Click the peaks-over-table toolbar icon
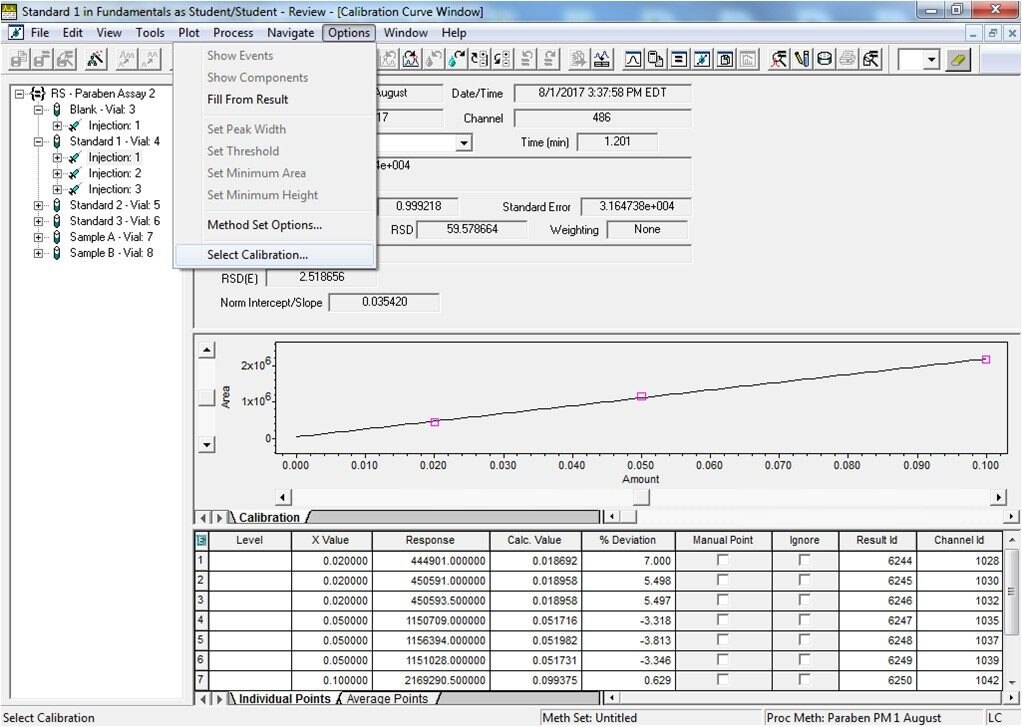Image resolution: width=1022 pixels, height=727 pixels. pos(601,59)
